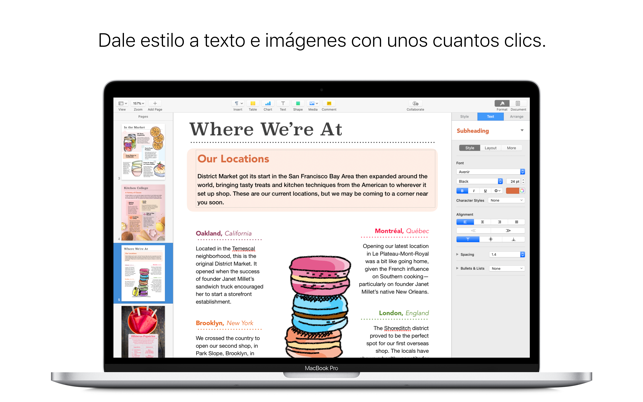Click the 24 pt font size field

[x=513, y=181]
